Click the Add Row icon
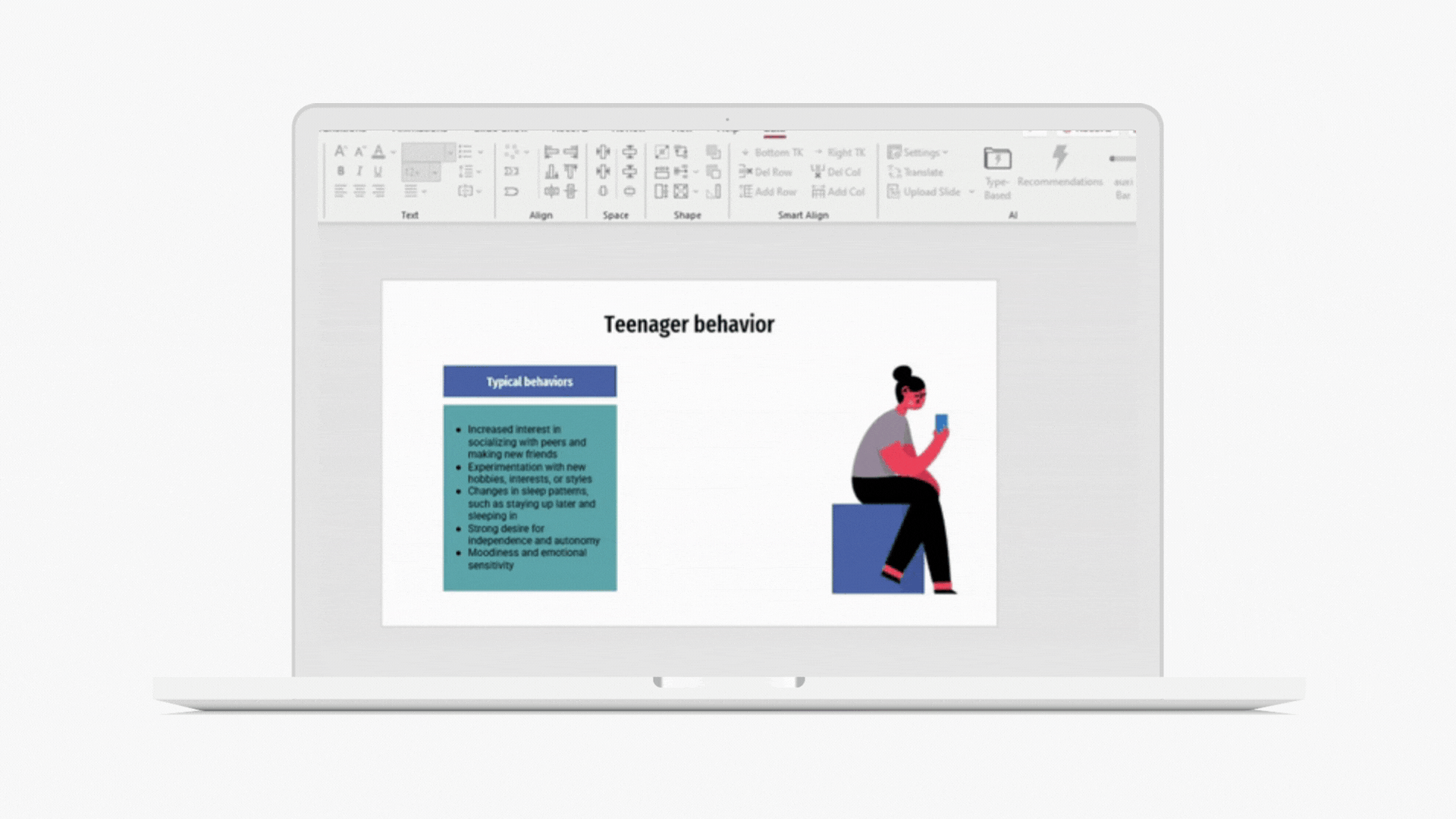Viewport: 1456px width, 819px height. tap(746, 192)
